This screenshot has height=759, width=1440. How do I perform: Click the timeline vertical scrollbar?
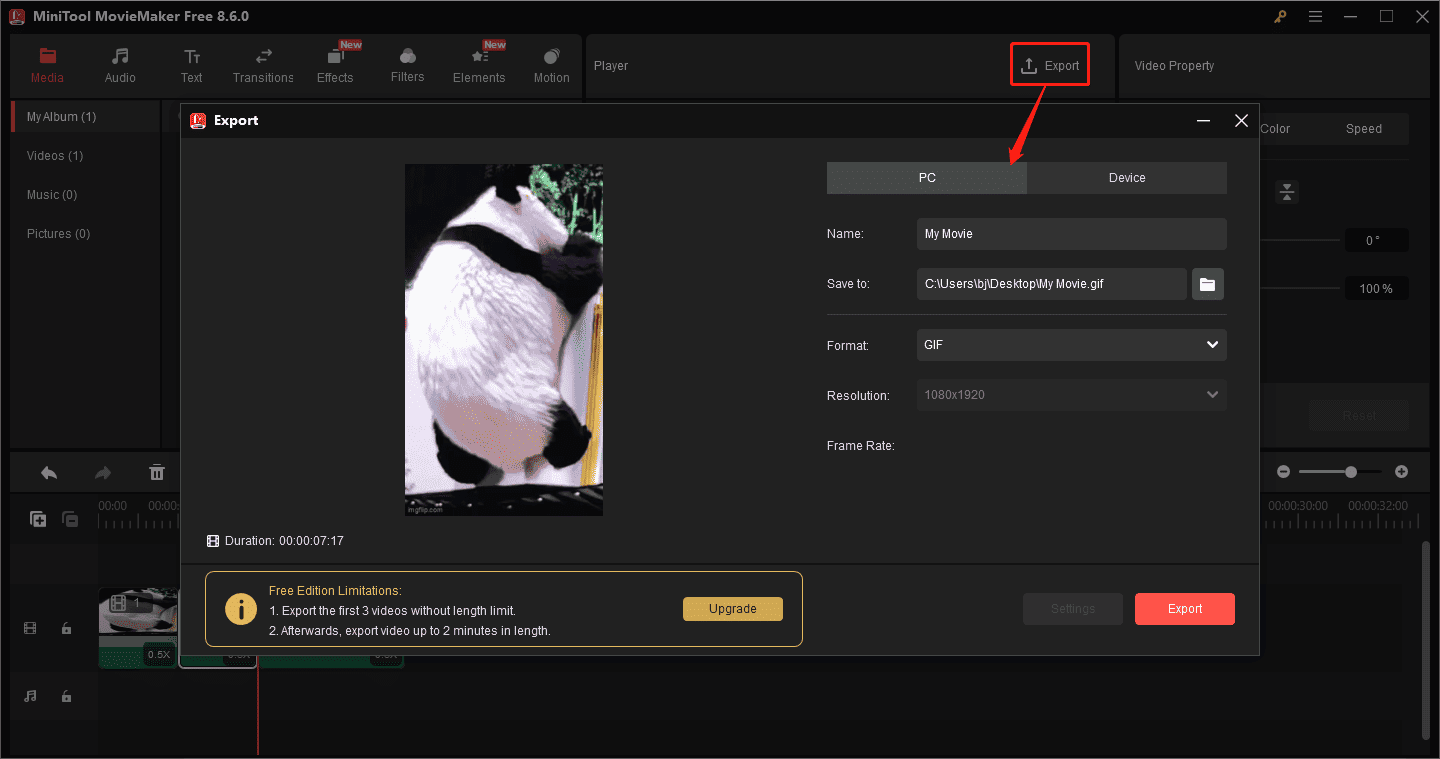coord(1426,640)
